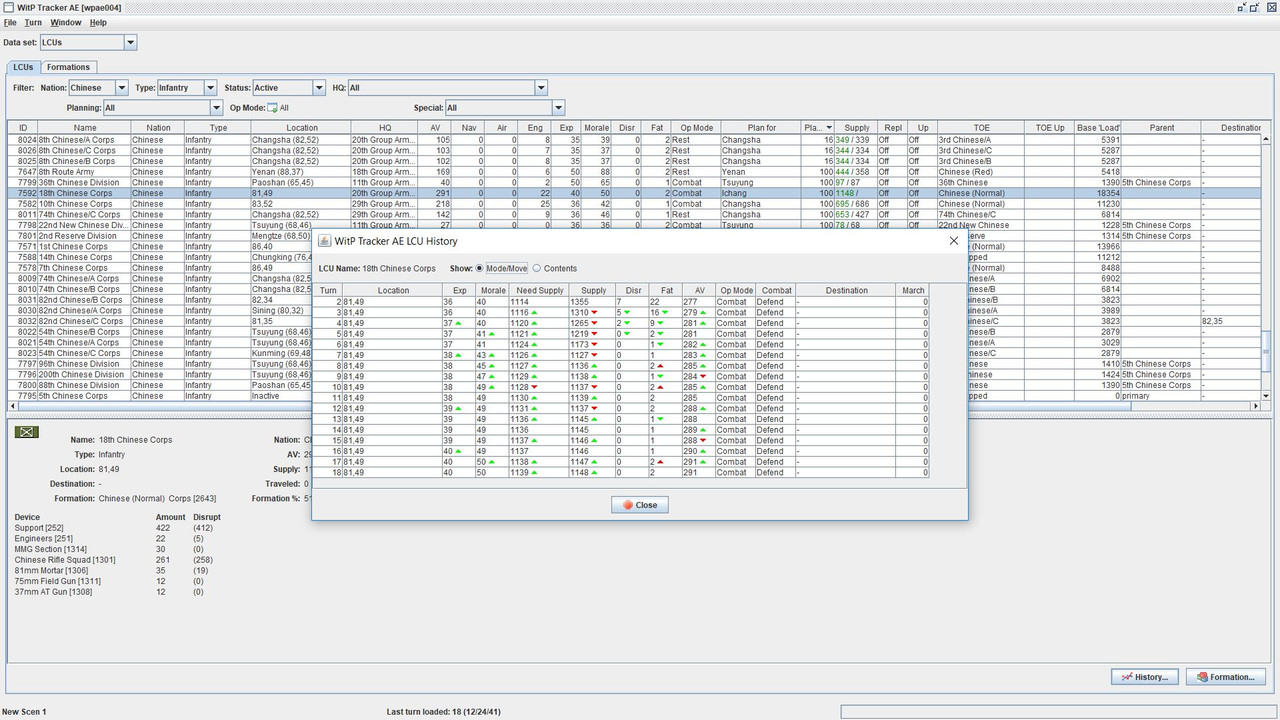The width and height of the screenshot is (1280, 720).
Task: Open the Special filter dropdown
Action: pyautogui.click(x=558, y=108)
